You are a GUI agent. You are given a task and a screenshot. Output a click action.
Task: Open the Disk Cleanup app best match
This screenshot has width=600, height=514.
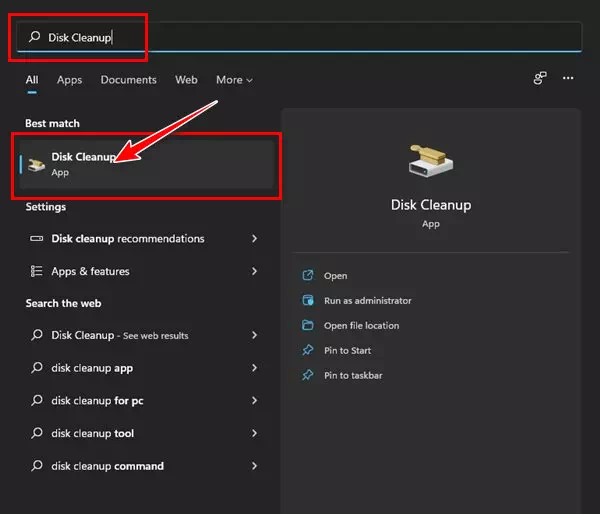coord(147,165)
